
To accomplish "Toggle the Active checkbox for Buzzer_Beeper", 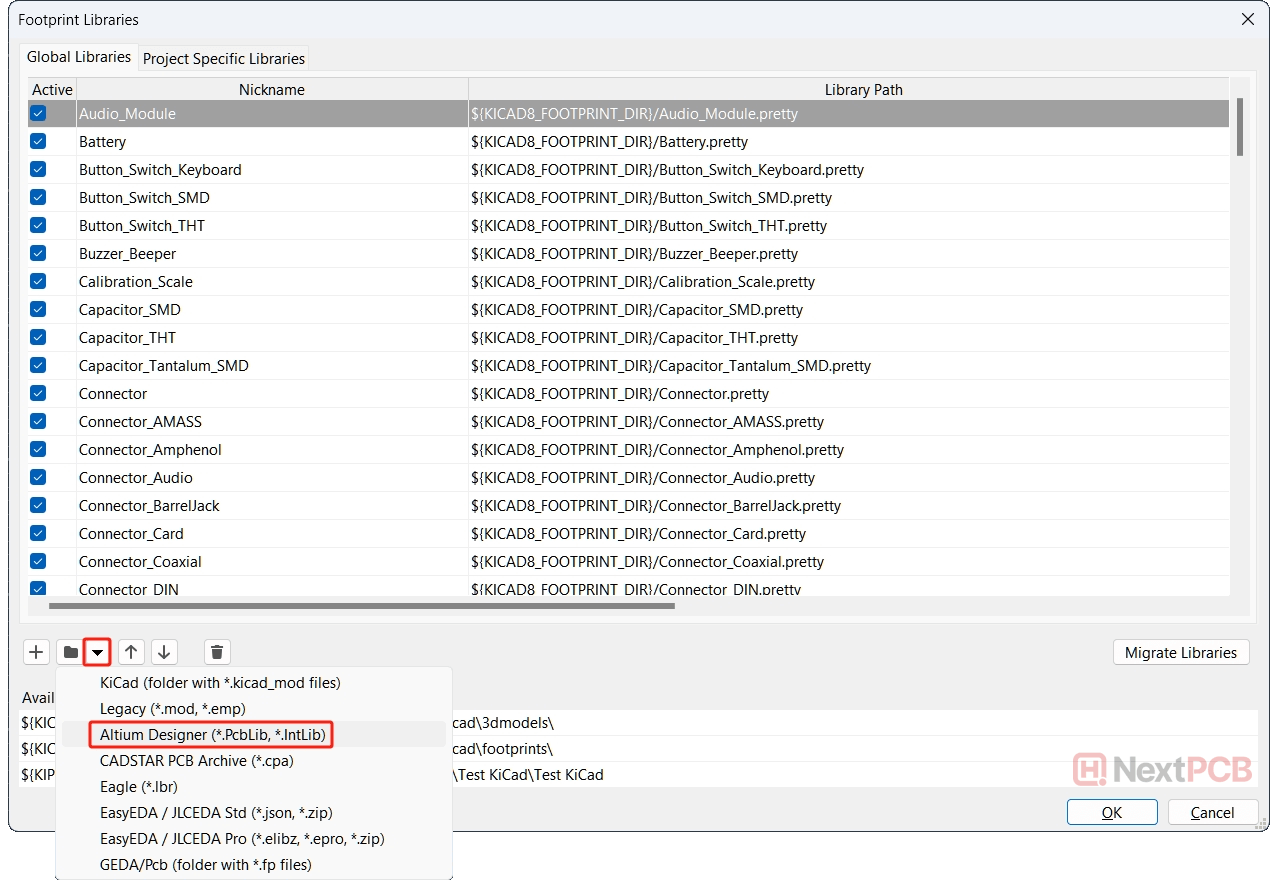I will tap(38, 254).
